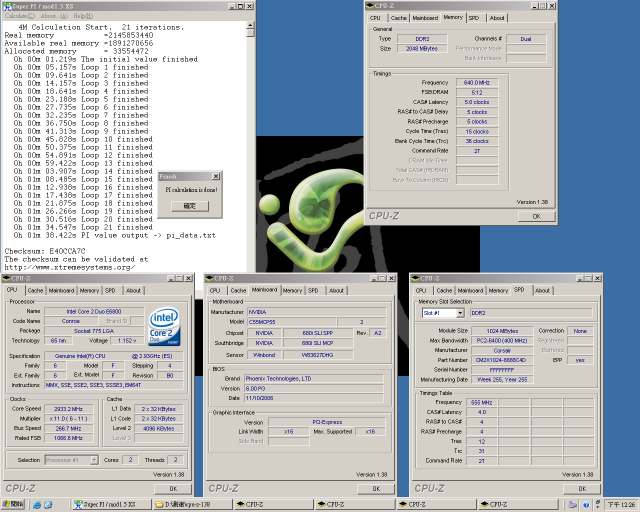
Task: Open Memory tab in bottom-left CPU-Z window
Action: (89, 290)
